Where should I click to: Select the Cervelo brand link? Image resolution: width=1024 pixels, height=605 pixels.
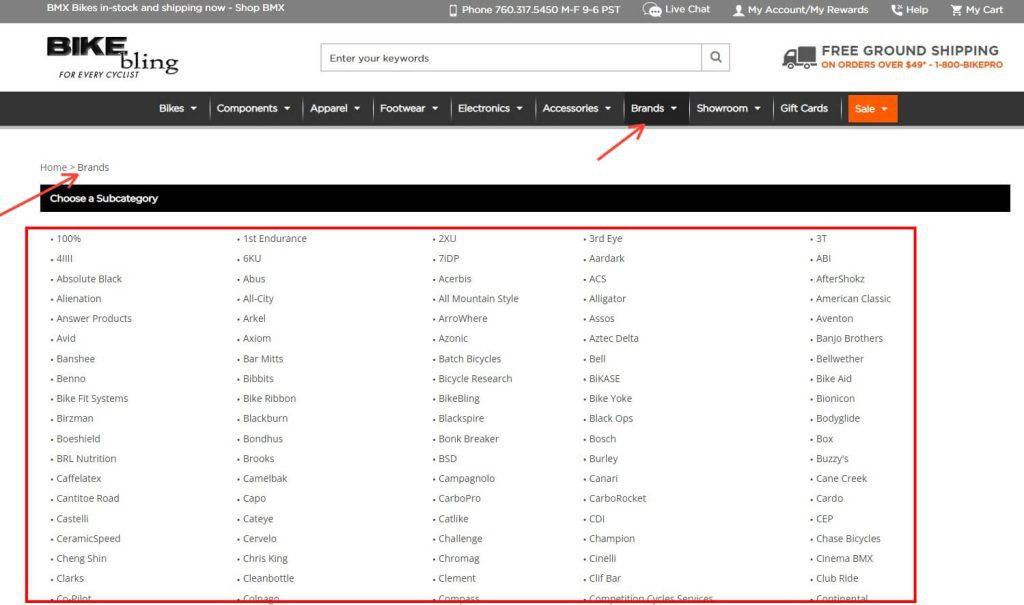click(260, 538)
